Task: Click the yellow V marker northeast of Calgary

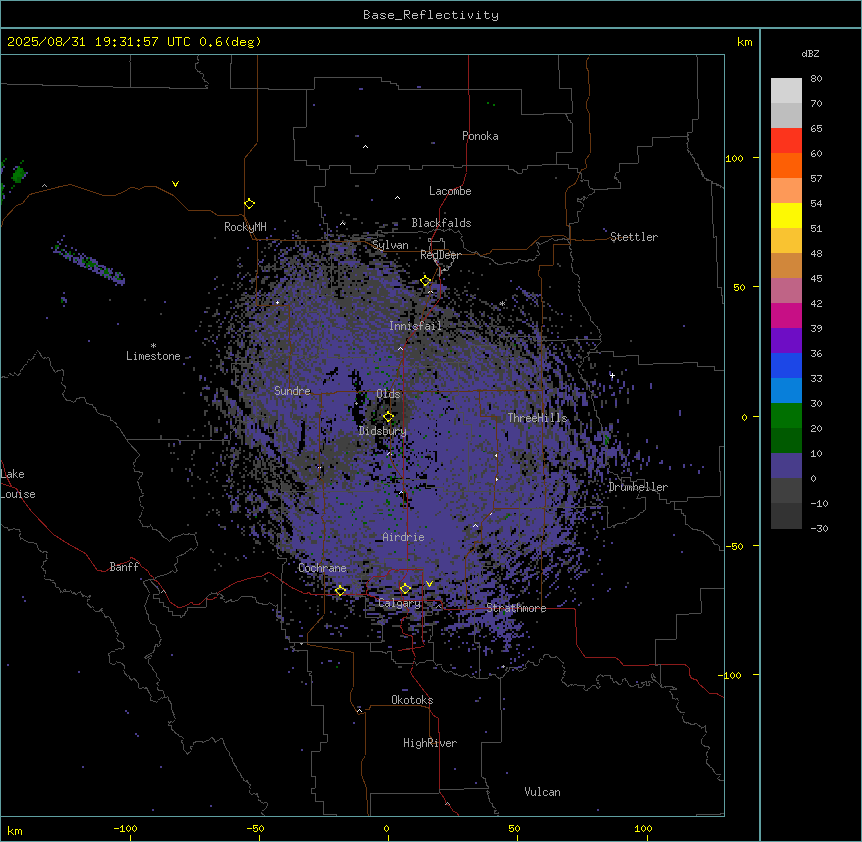Action: (429, 584)
